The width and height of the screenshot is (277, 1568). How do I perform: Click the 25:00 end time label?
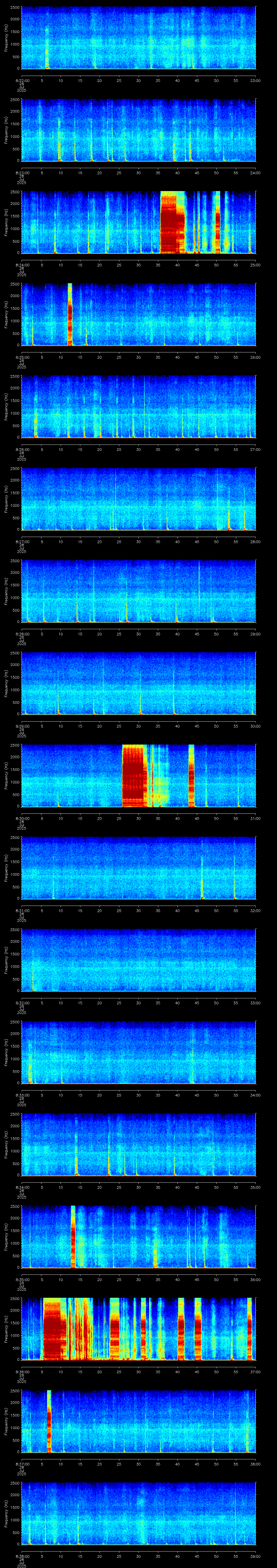255,265
